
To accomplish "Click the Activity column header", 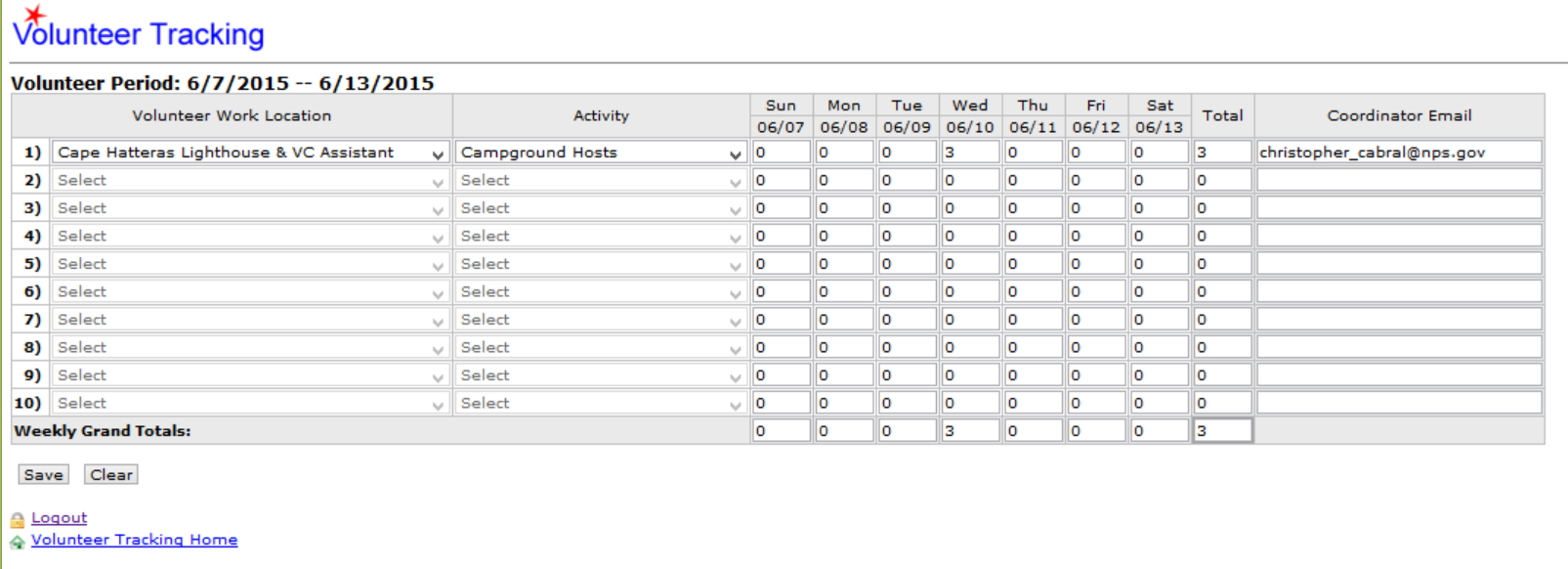I will point(601,115).
